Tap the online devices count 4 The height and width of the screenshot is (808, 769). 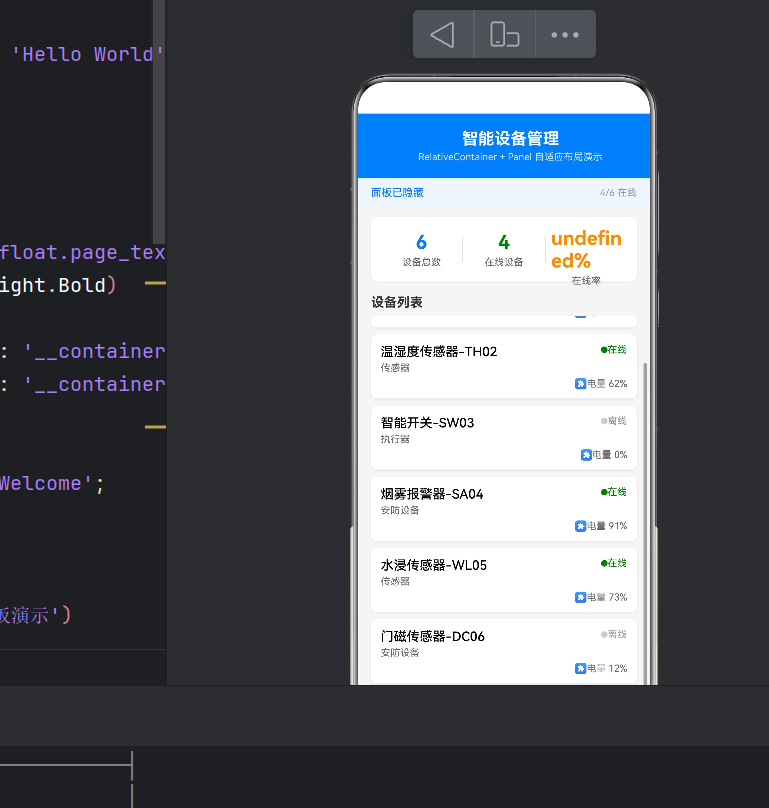[x=504, y=242]
